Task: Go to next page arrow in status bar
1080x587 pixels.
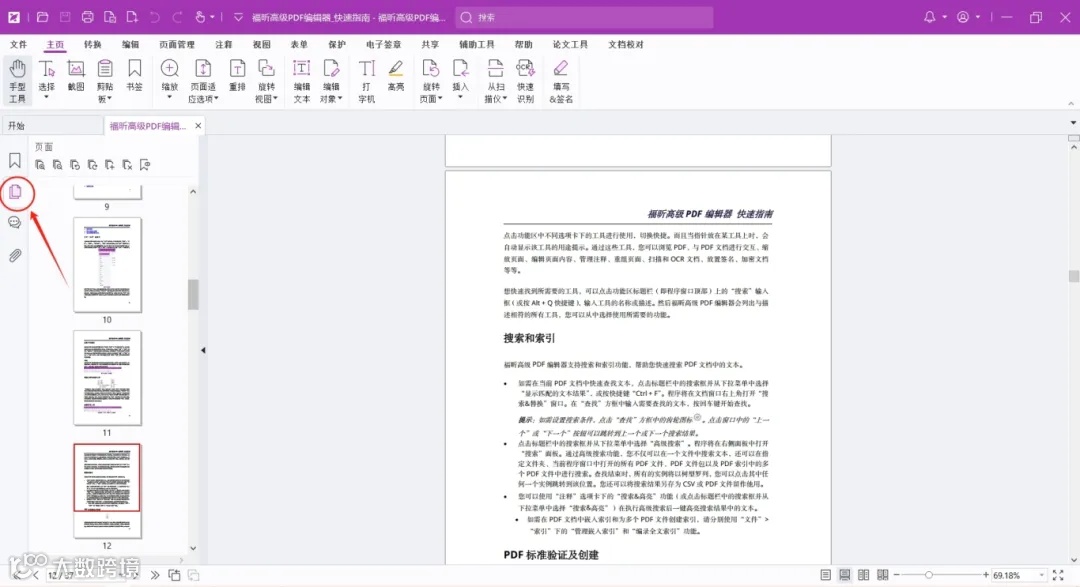Action: pyautogui.click(x=134, y=575)
